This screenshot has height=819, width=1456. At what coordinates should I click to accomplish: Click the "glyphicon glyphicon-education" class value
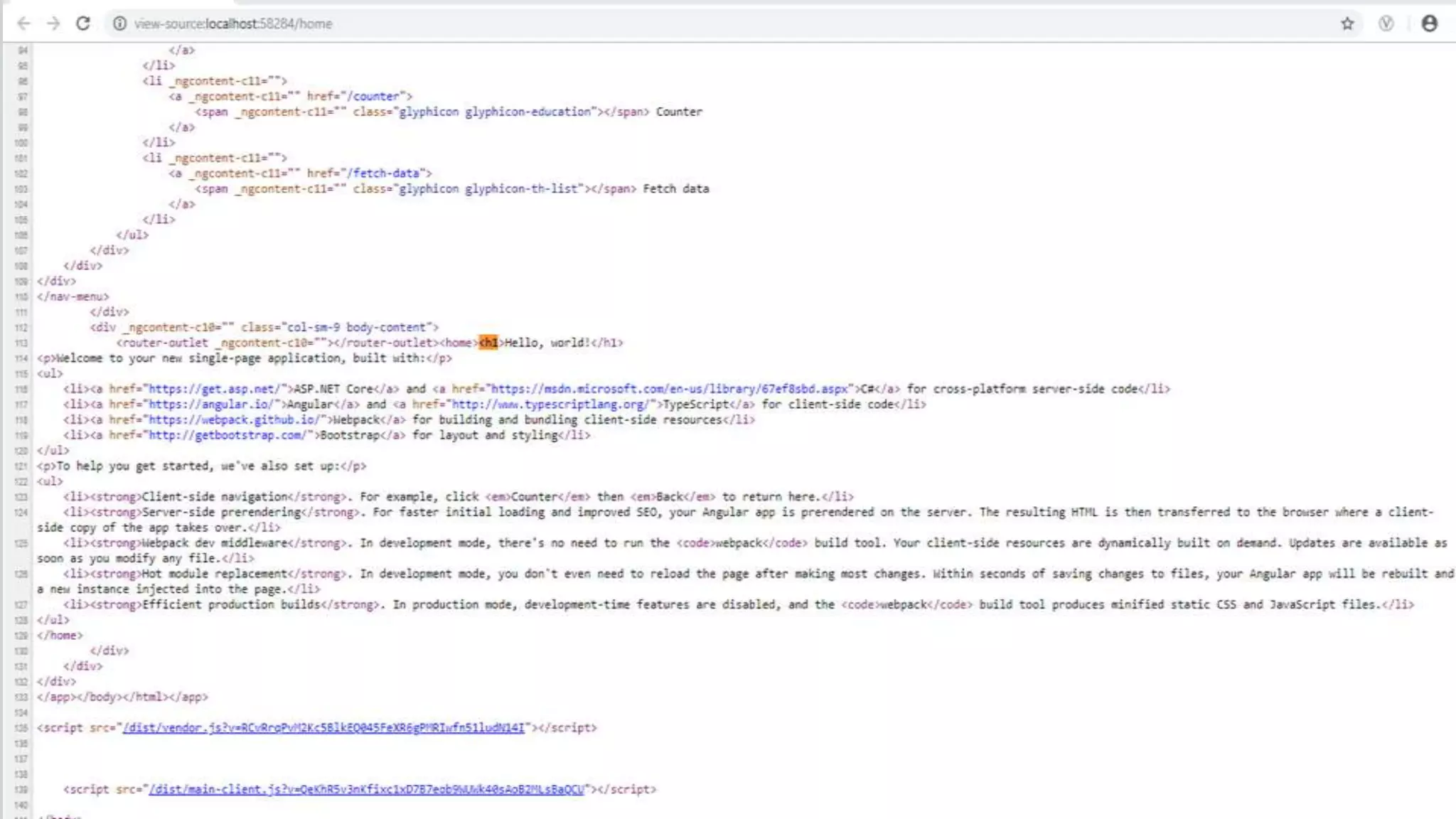494,112
